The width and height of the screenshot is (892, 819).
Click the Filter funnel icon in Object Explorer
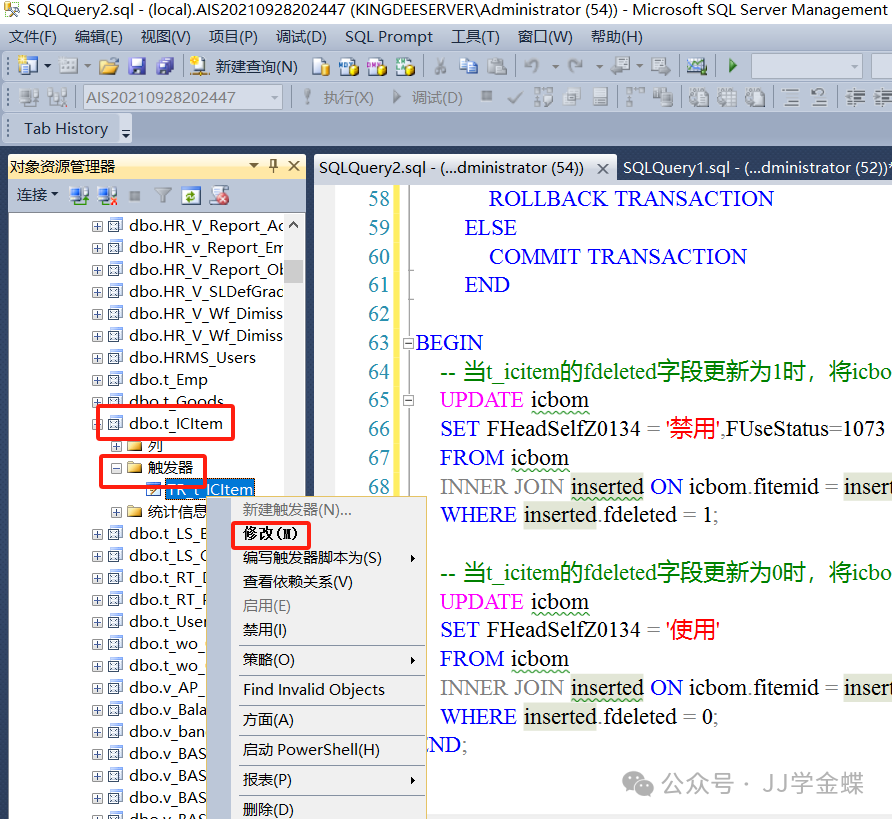click(163, 195)
